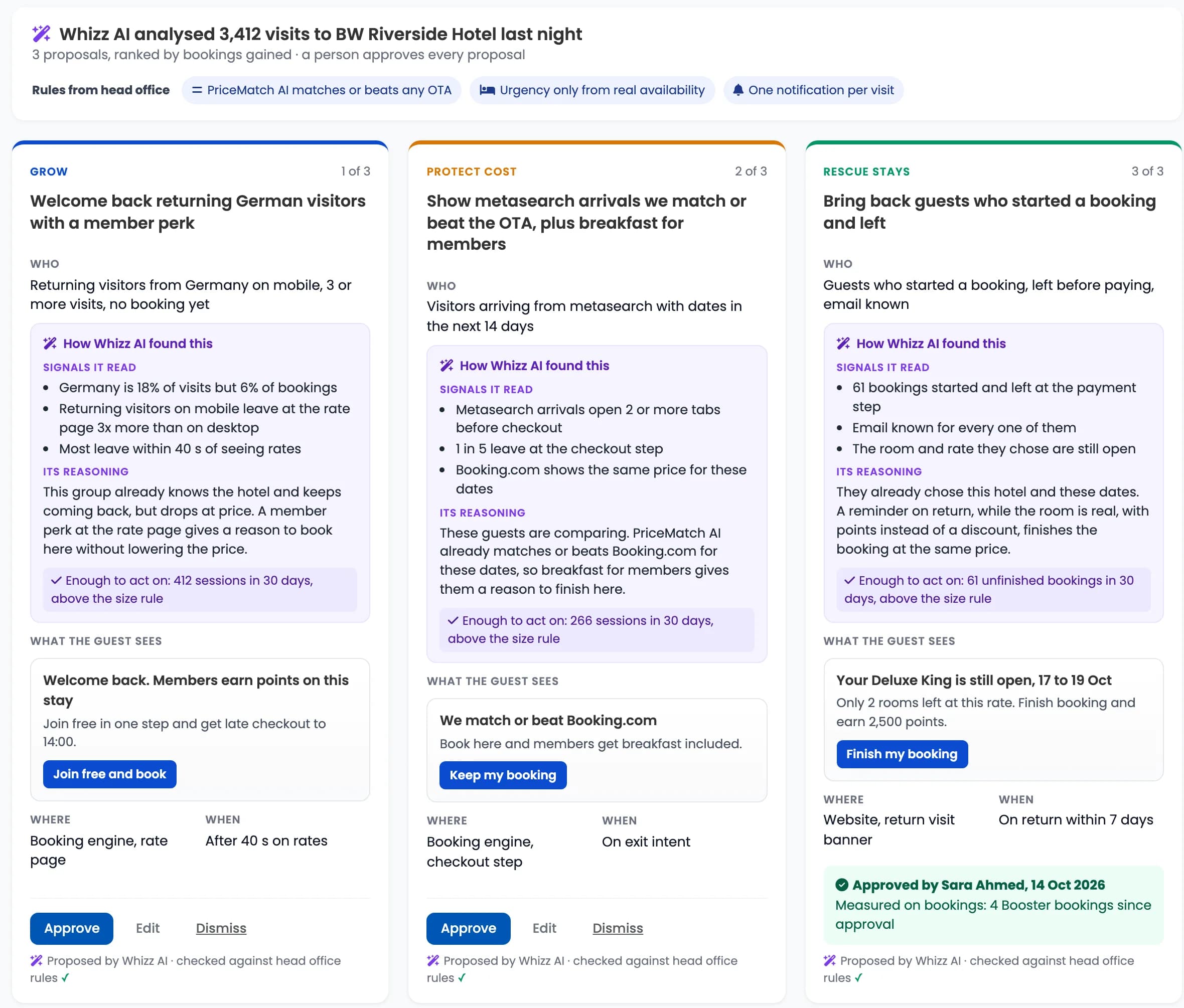Click green rules checkmark in Rescue Stays footer
1184x1008 pixels.
coord(858,978)
